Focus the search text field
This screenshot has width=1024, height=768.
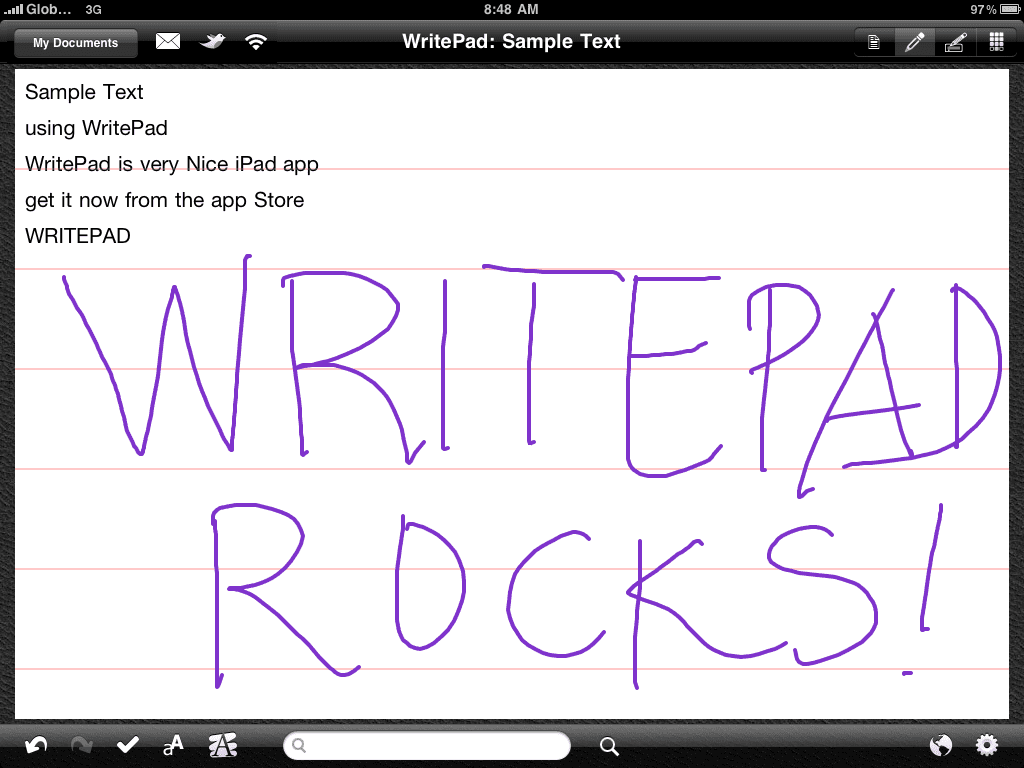(427, 745)
